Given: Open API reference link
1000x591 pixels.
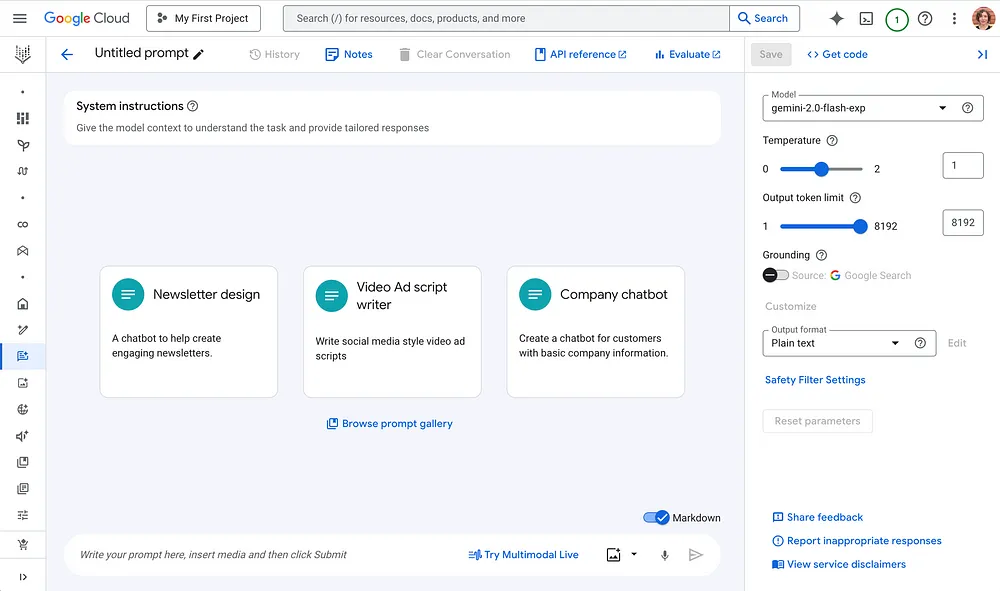Looking at the screenshot, I should (x=580, y=54).
